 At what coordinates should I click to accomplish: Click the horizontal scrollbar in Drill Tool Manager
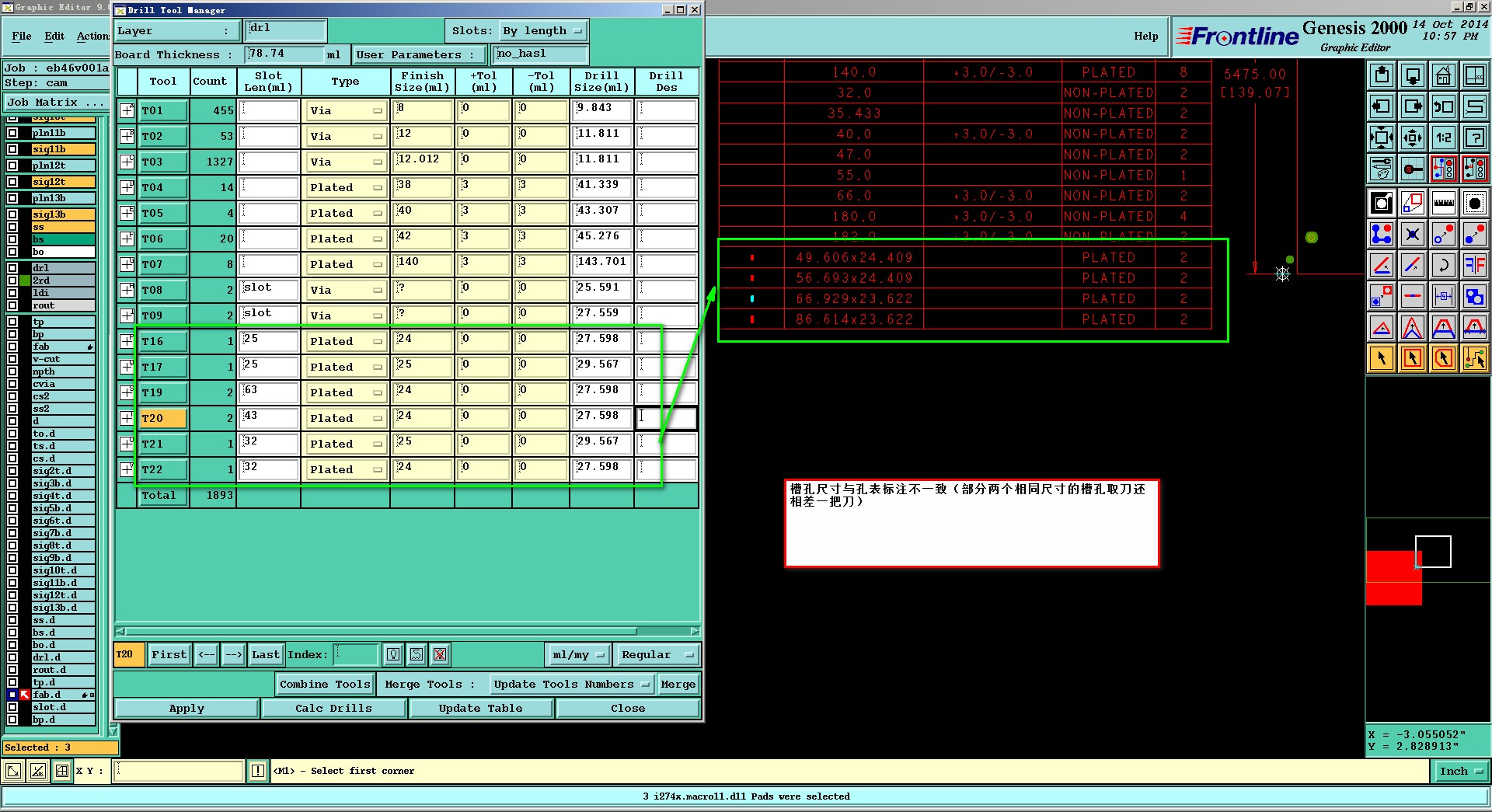407,631
